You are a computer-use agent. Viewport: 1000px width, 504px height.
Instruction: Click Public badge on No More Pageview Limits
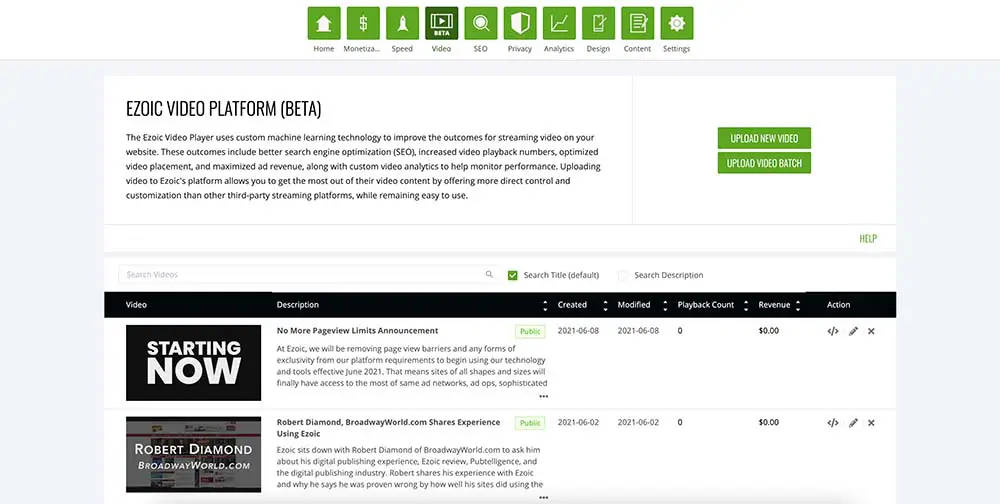(530, 332)
